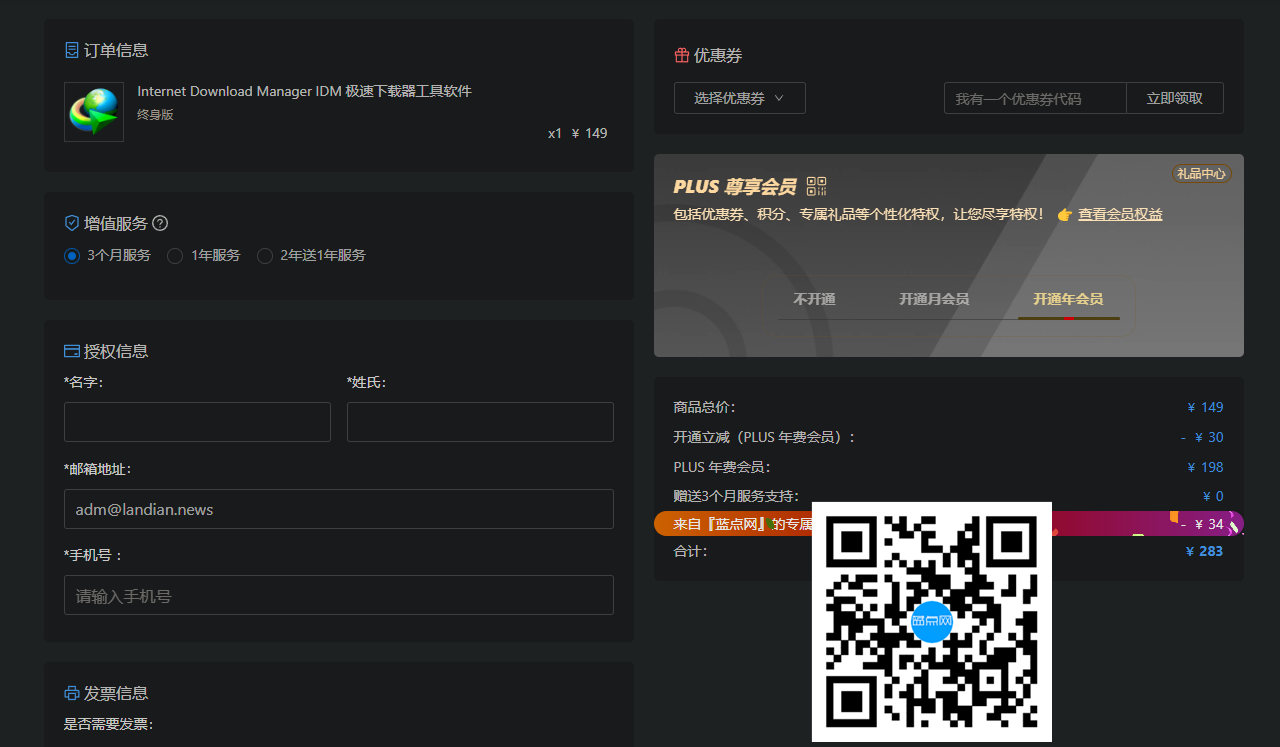Screen dimensions: 1280x747
Task: Switch to the 不开通 tab
Action: coord(814,299)
